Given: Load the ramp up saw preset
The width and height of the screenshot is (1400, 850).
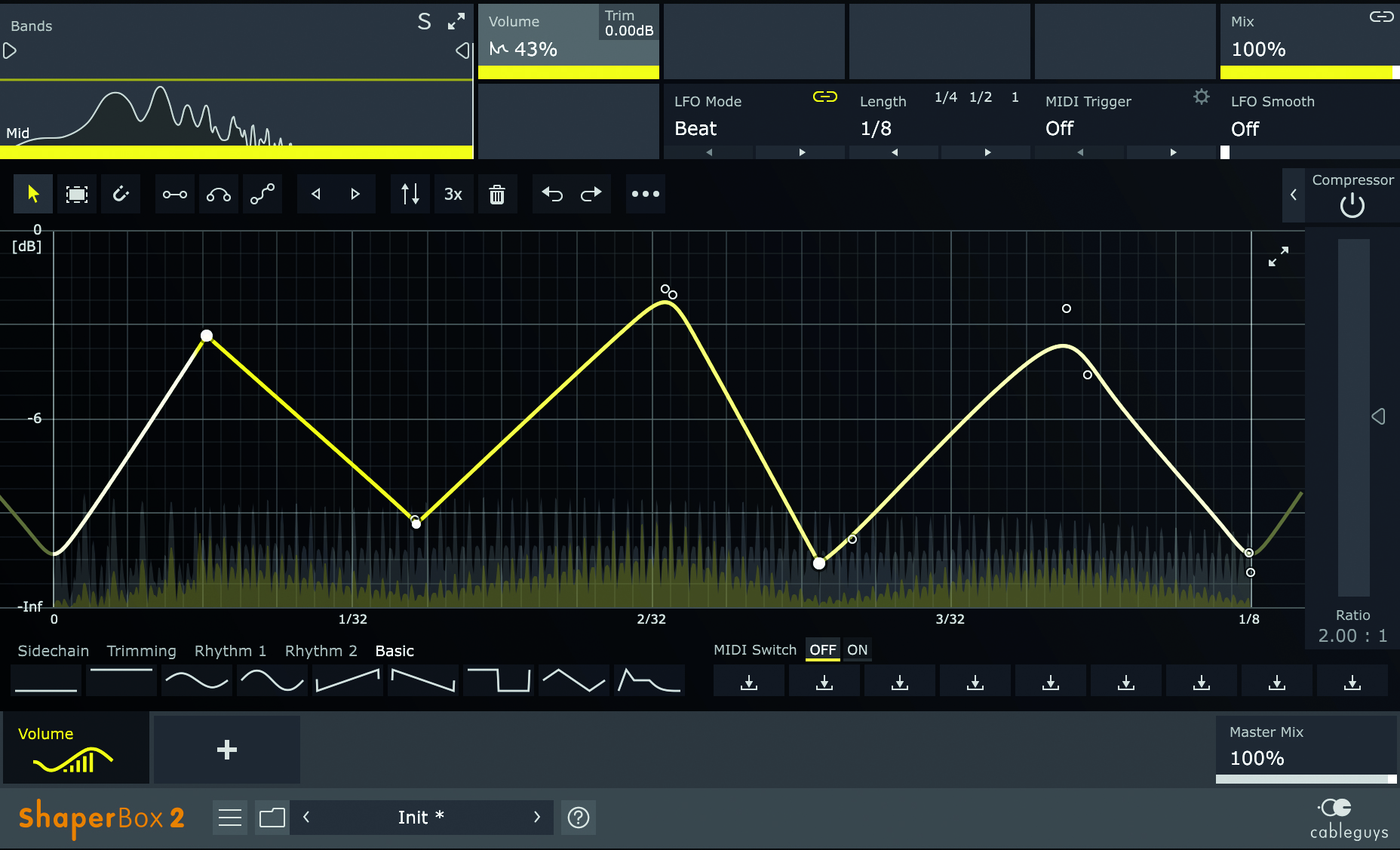Looking at the screenshot, I should [348, 680].
